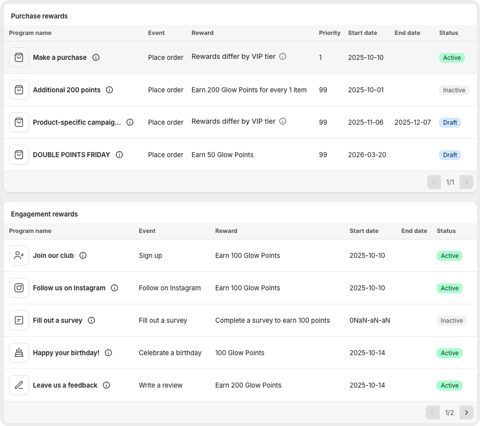The height and width of the screenshot is (426, 480).
Task: Click the bag icon for DOUBLE POINTS FRIDAY
Action: [x=19, y=155]
